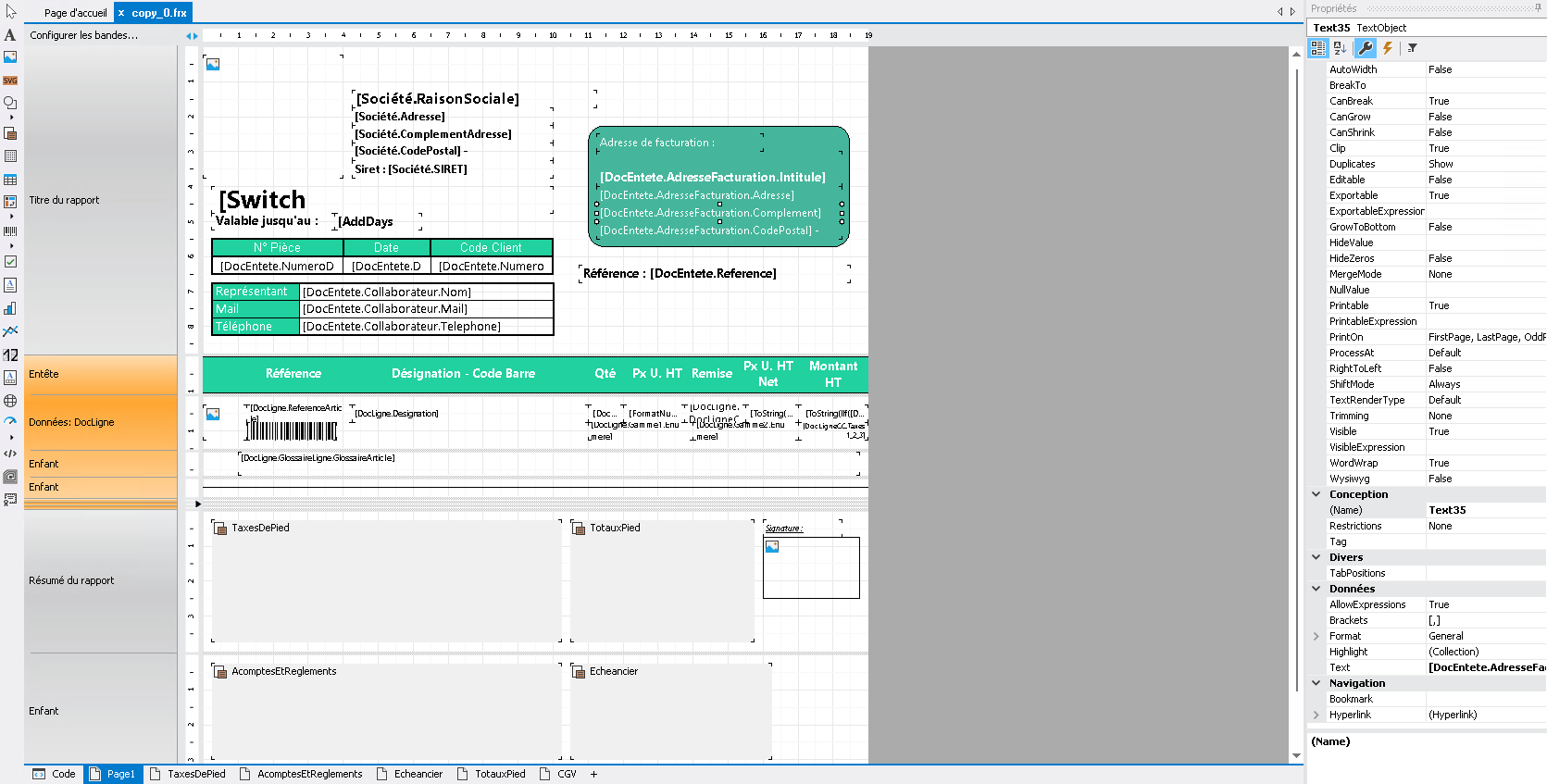
Task: Click Configurer les bandes button
Action: pyautogui.click(x=83, y=35)
